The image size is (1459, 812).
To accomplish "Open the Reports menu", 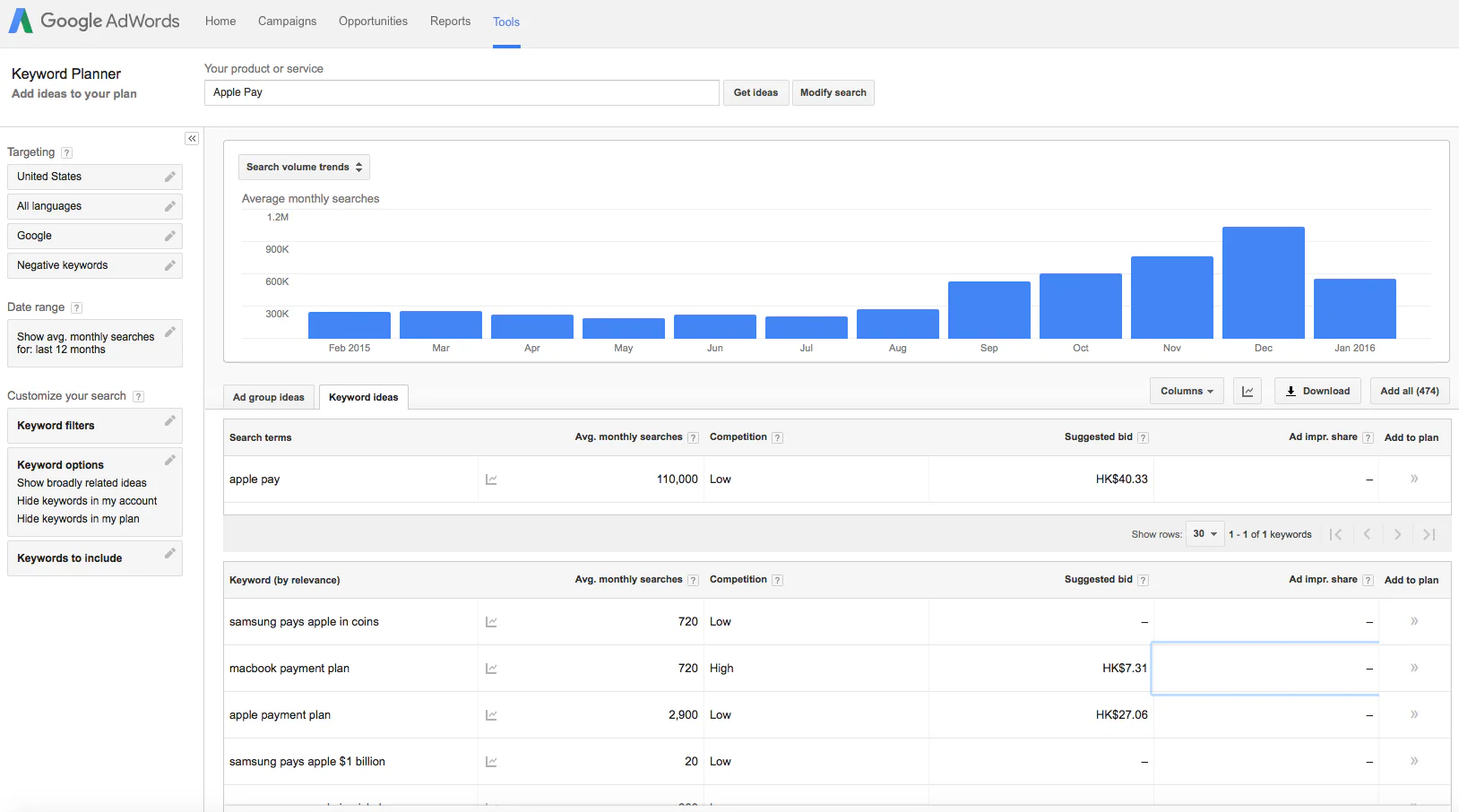I will coord(450,22).
